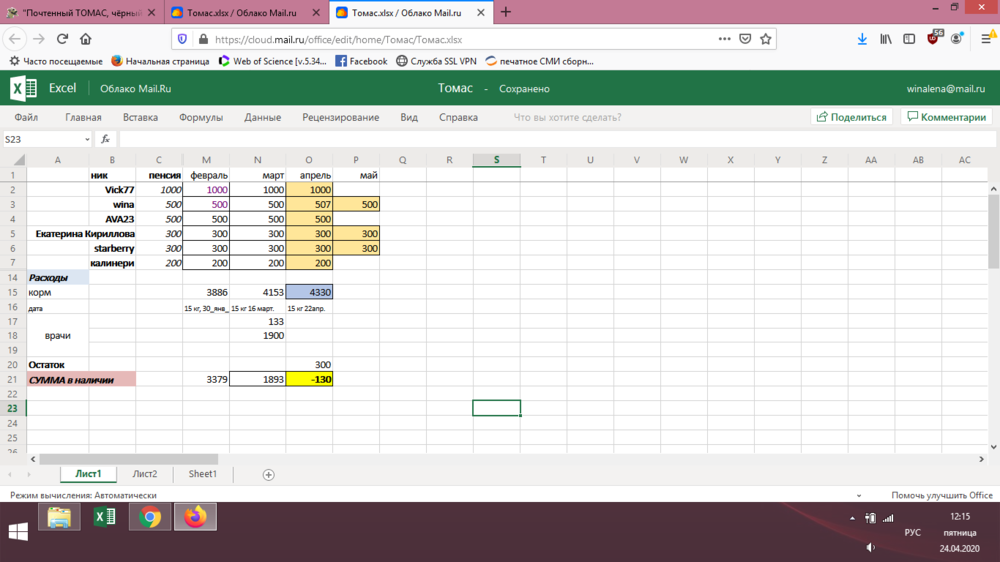1000x562 pixels.
Task: Type in the 'Что вы хотите сделать?' search box
Action: pos(567,117)
